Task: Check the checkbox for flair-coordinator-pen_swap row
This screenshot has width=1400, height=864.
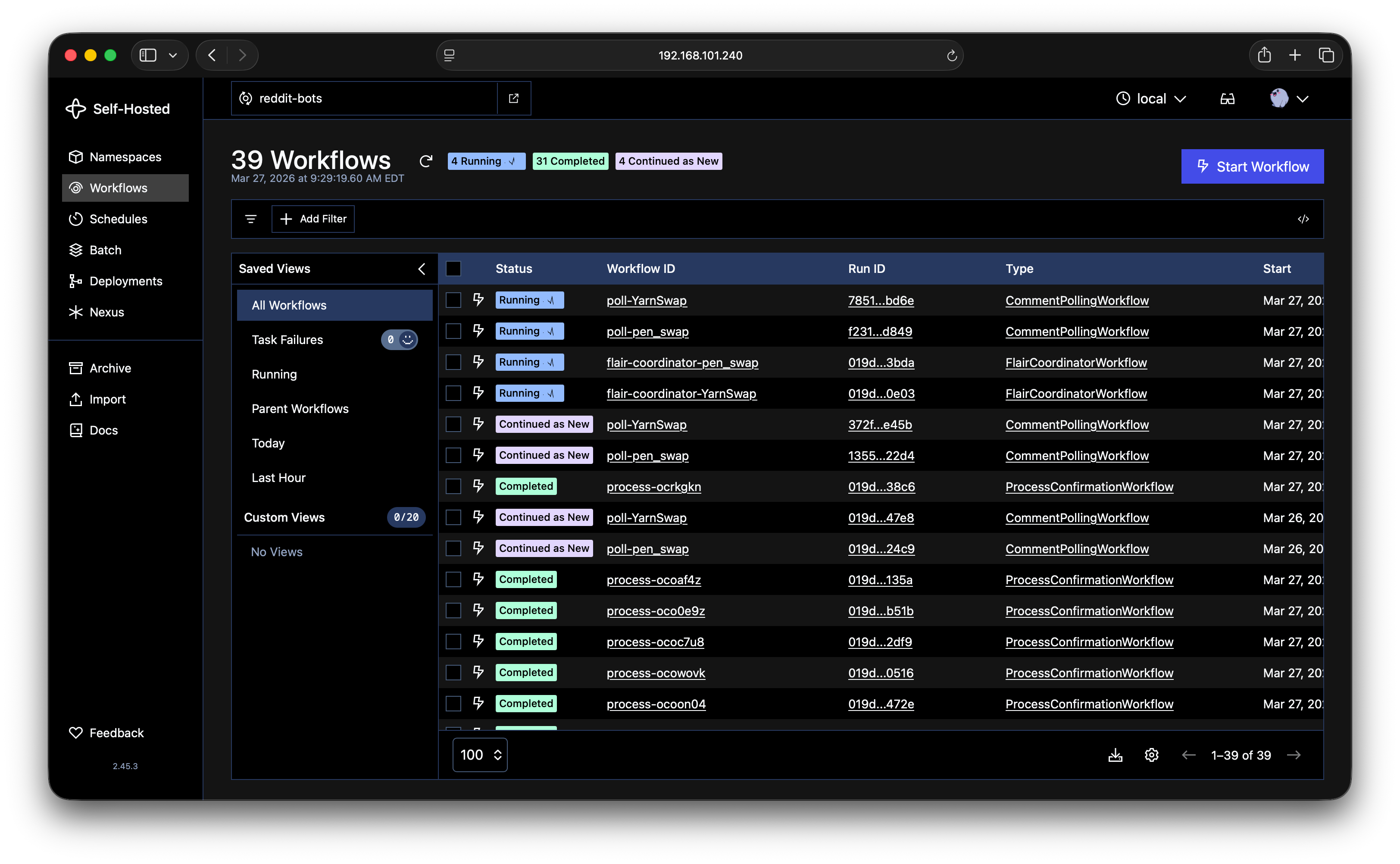Action: (453, 362)
